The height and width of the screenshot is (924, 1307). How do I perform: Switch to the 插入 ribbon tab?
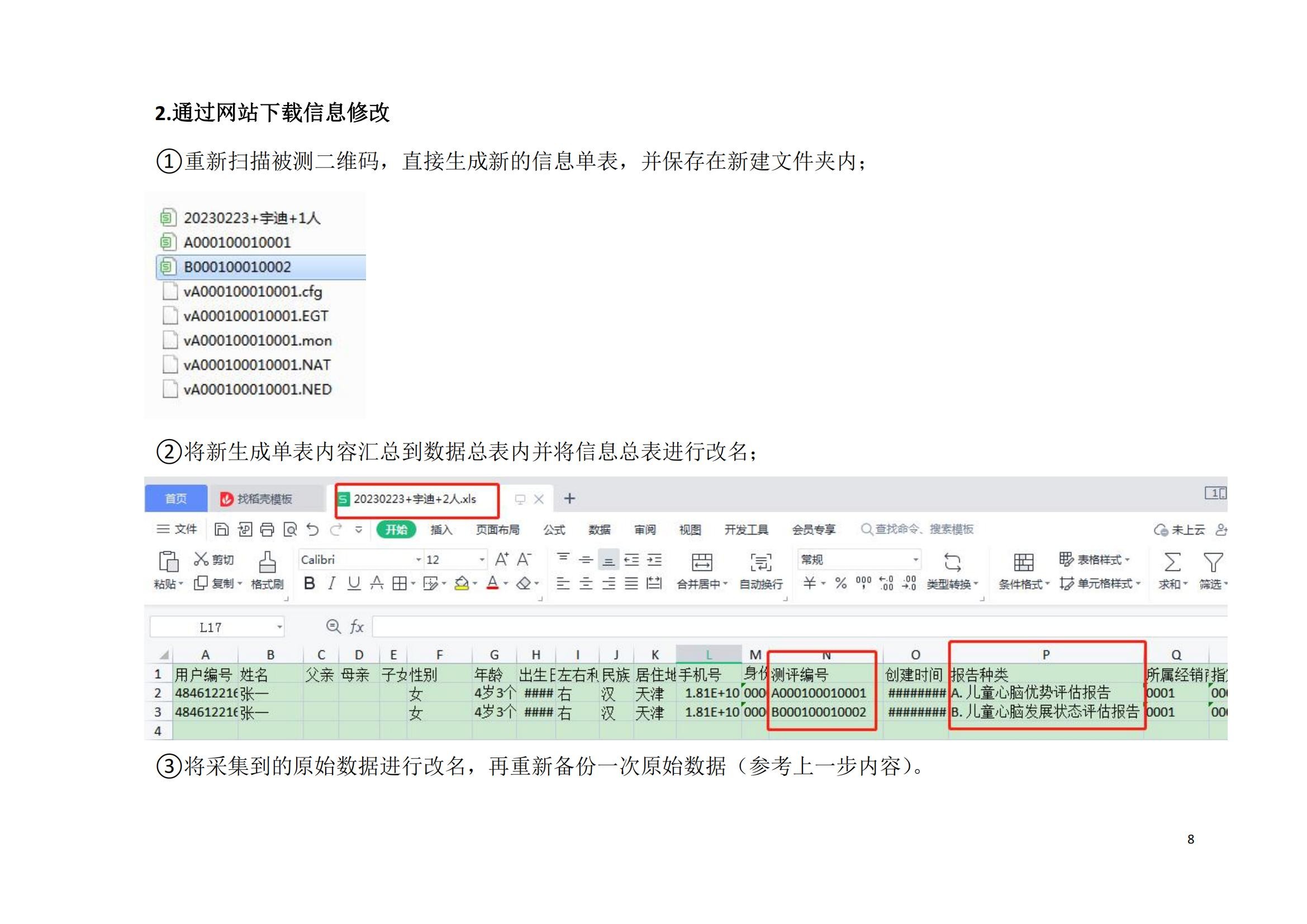tap(441, 530)
